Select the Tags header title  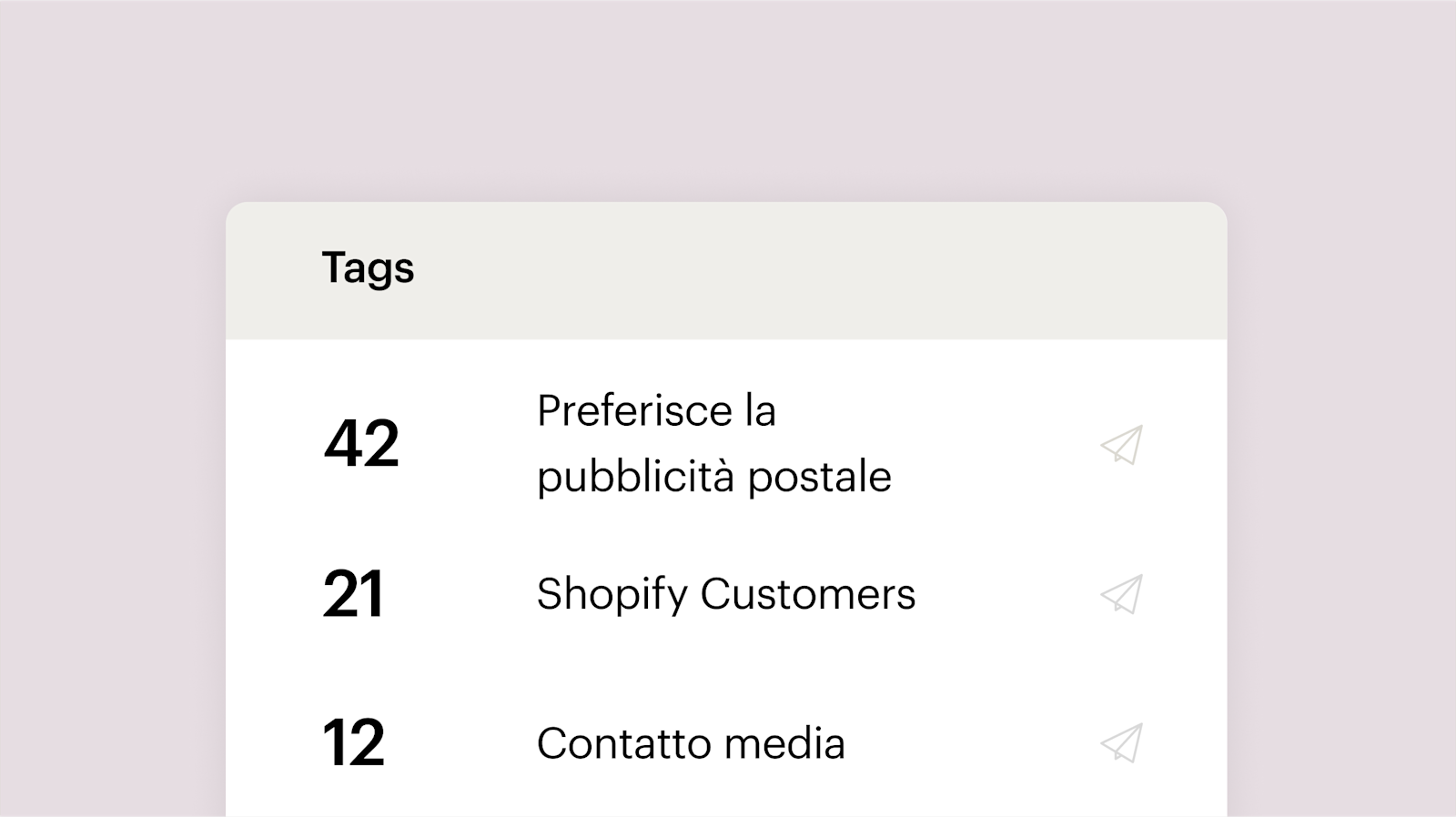pos(368,268)
